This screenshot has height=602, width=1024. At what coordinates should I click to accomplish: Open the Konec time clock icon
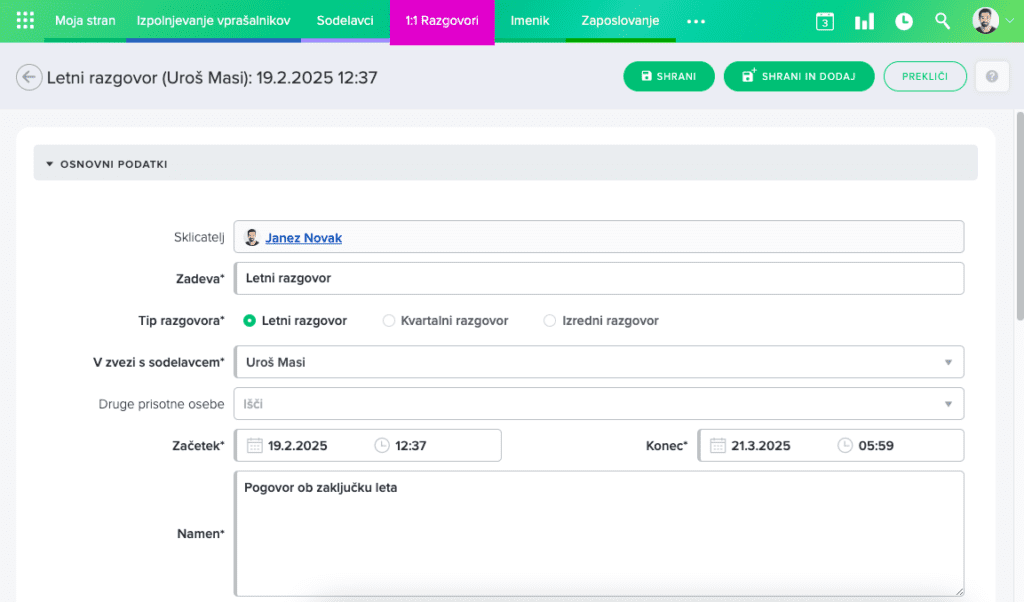[x=845, y=446]
